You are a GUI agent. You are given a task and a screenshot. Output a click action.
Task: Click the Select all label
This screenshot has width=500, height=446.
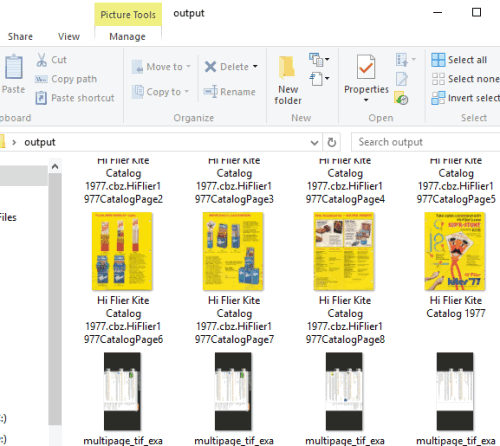(x=467, y=60)
